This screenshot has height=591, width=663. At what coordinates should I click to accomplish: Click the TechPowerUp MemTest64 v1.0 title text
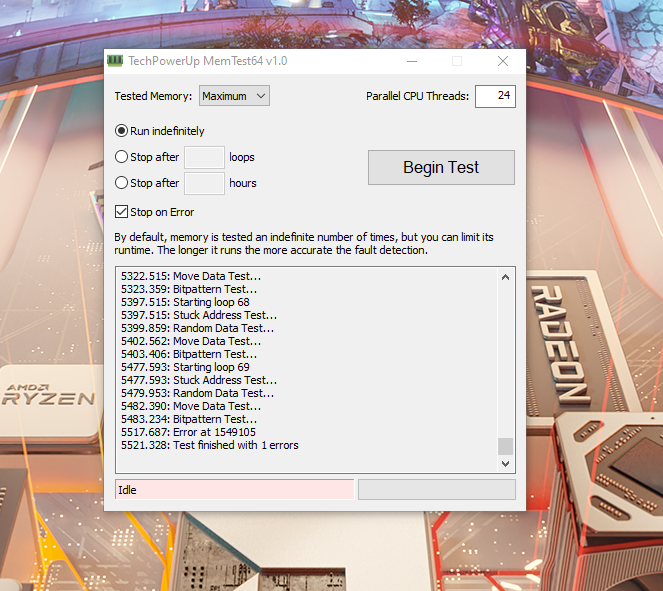(208, 61)
